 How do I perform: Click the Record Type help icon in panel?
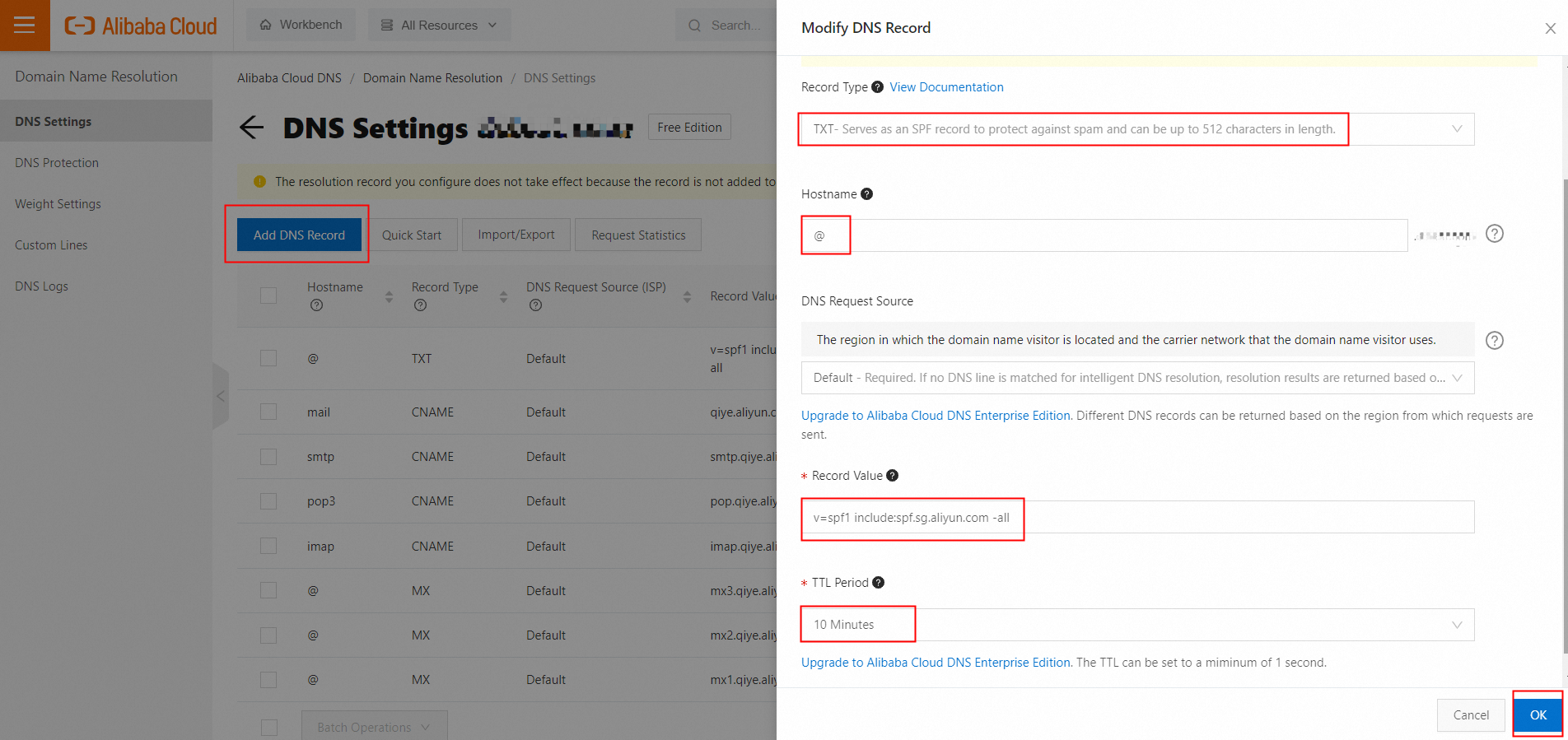coord(877,87)
